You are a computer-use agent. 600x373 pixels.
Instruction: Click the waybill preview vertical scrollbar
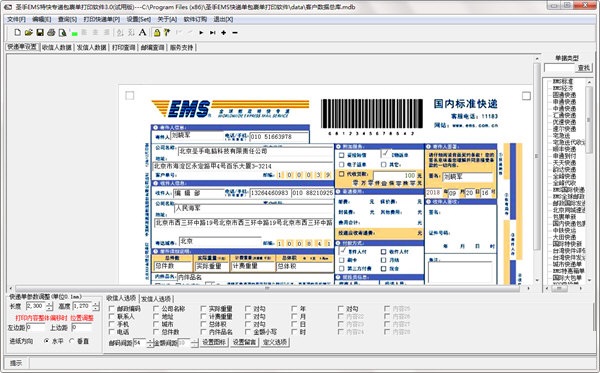536,169
